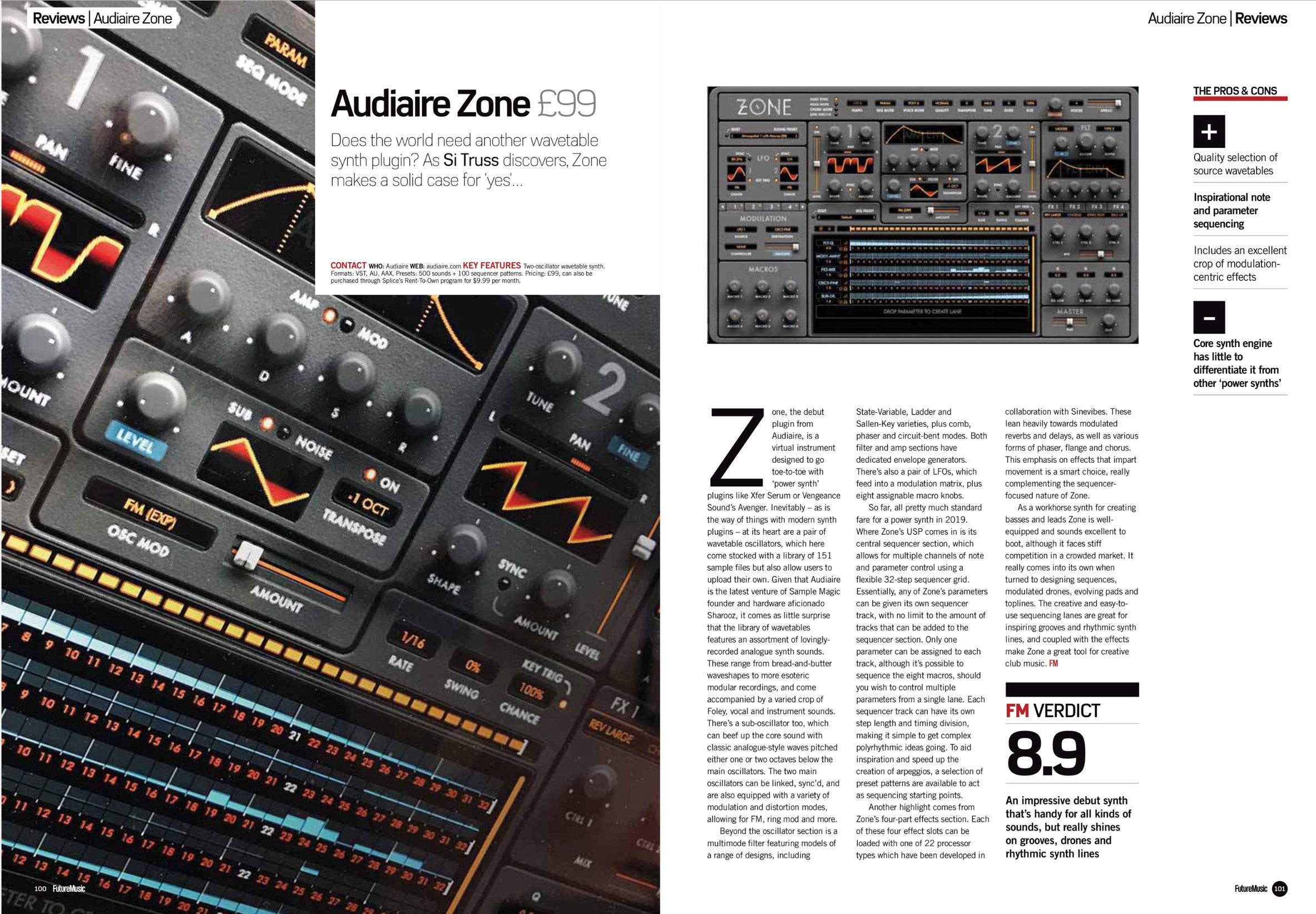The height and width of the screenshot is (914, 1316).
Task: Click the filter envelope graph in small screenshot
Action: click(x=1086, y=169)
